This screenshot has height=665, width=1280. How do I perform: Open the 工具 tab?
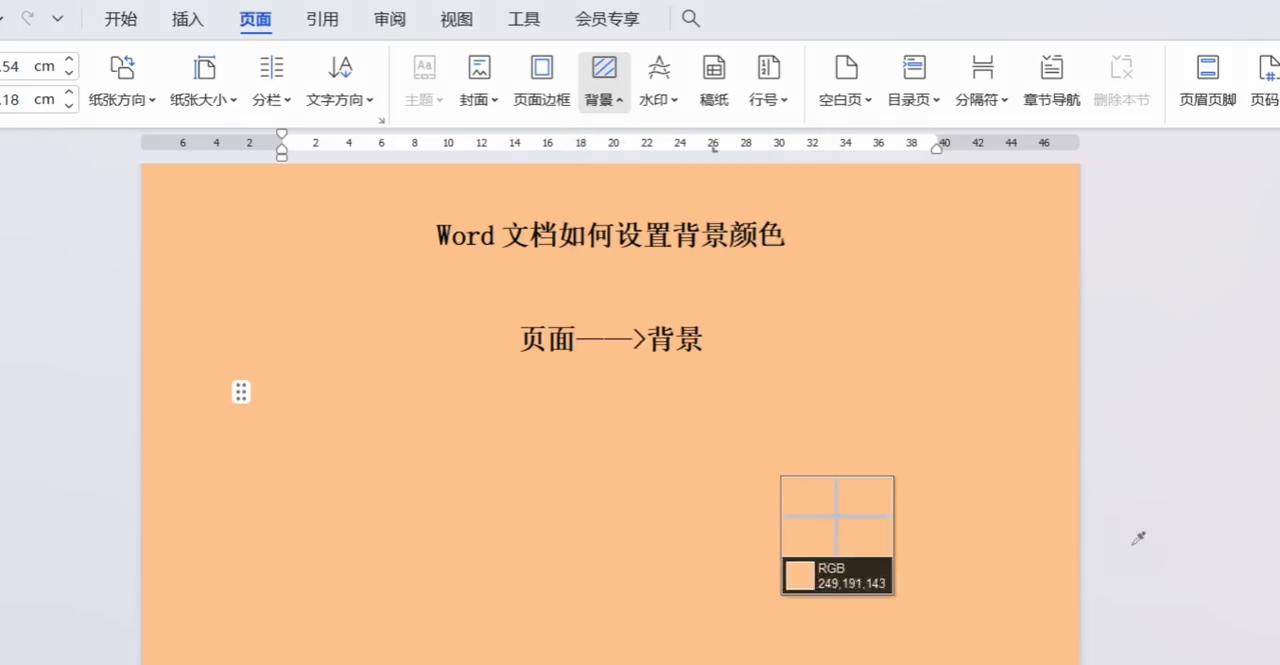(x=524, y=19)
